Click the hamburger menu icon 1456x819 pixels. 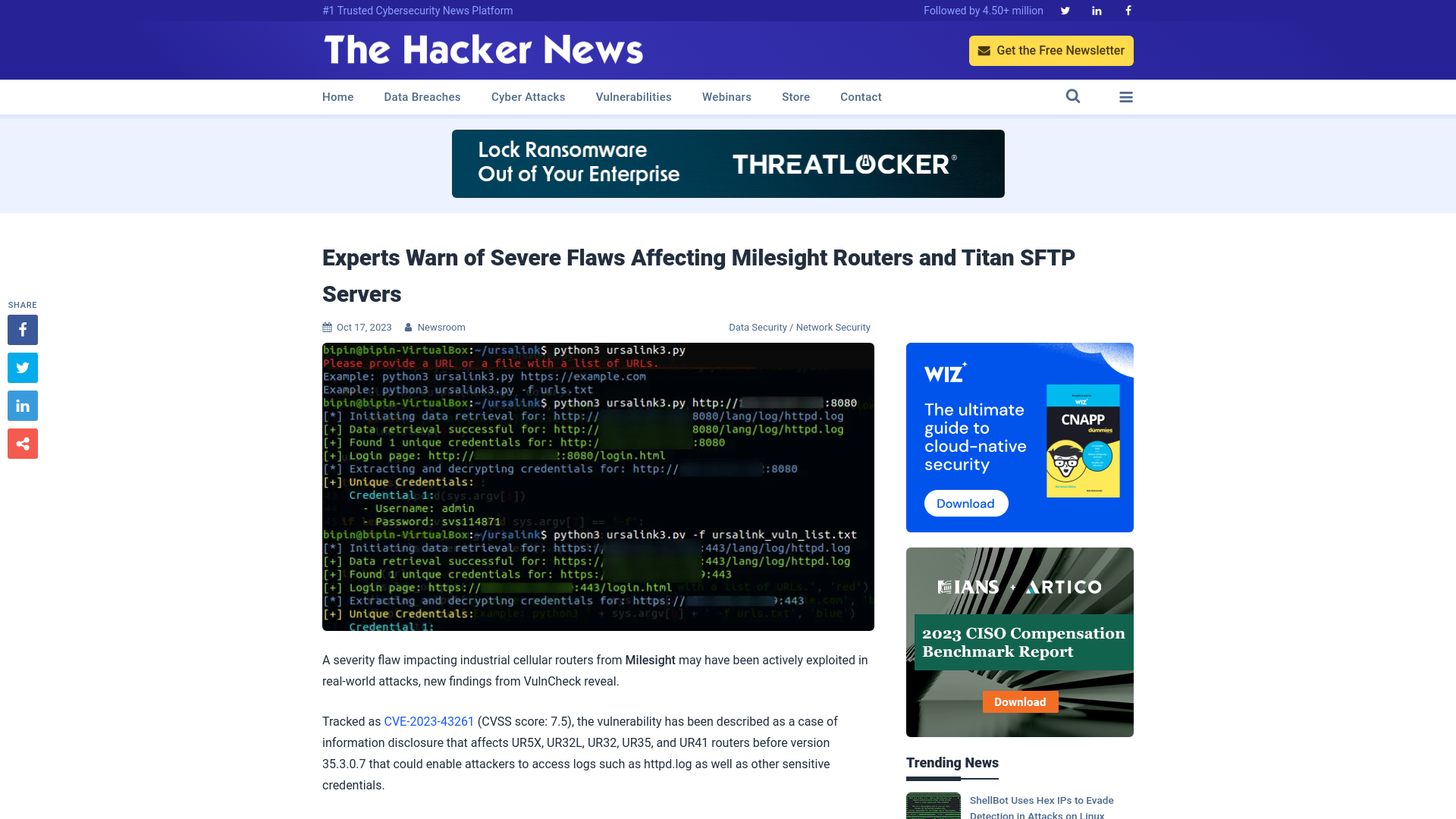point(1126,97)
